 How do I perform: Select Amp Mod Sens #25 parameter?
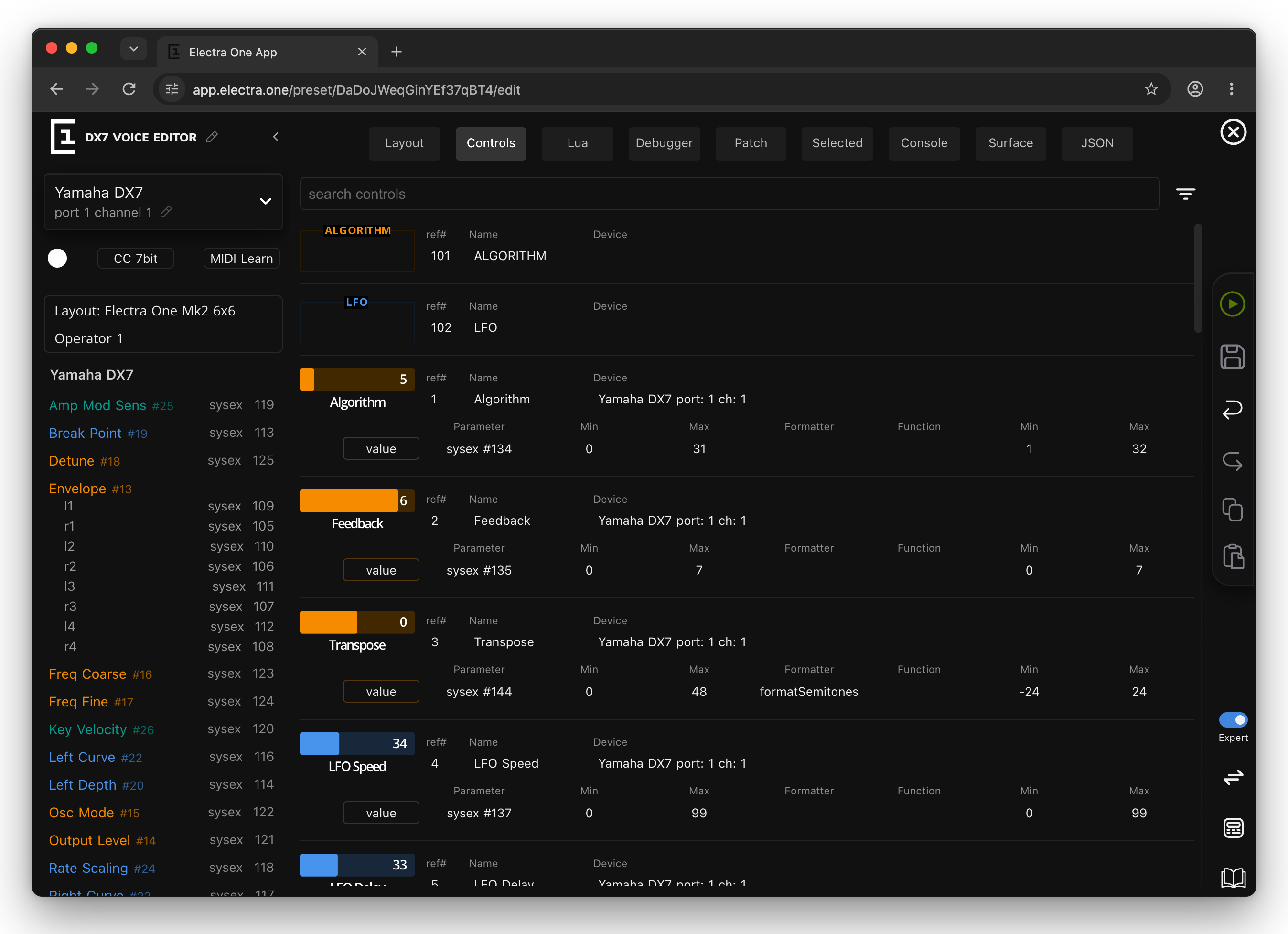111,405
